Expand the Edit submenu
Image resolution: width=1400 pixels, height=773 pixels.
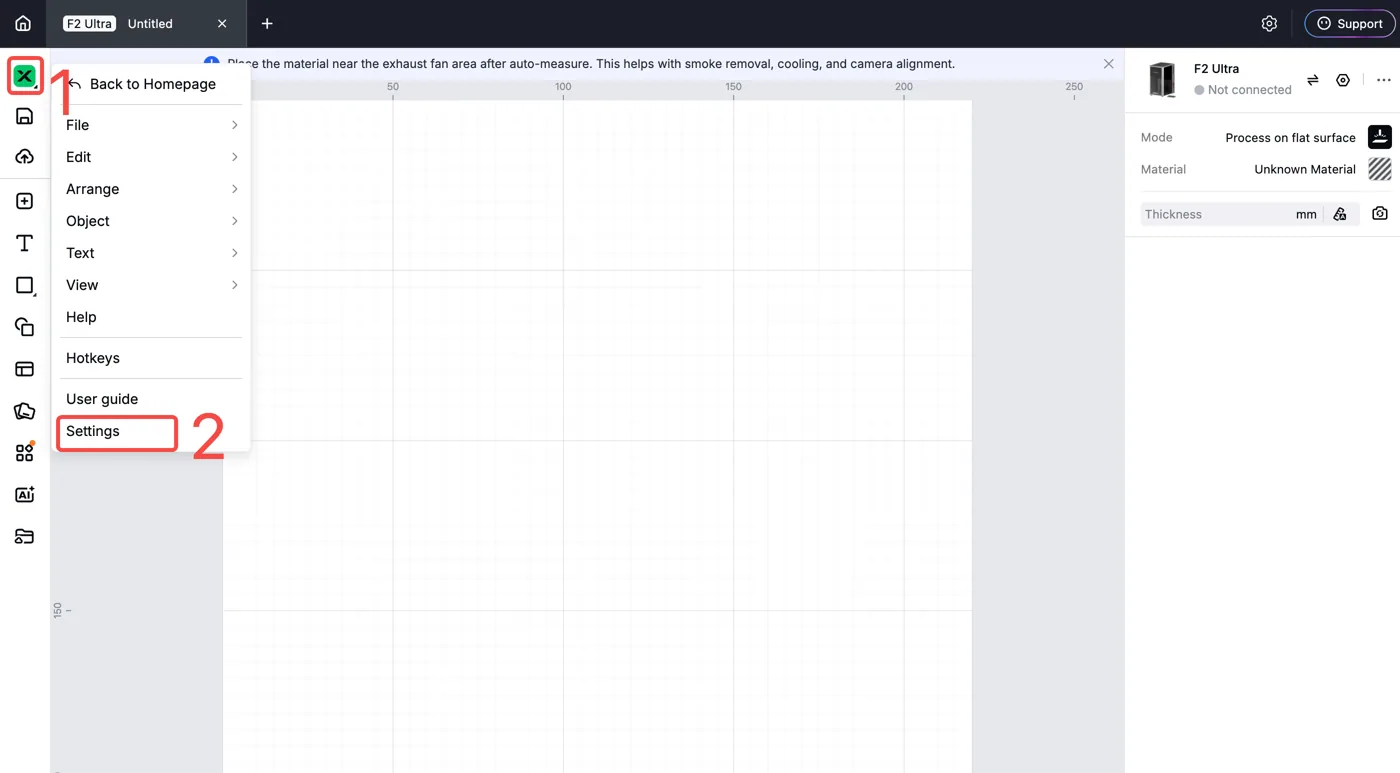[x=151, y=157]
